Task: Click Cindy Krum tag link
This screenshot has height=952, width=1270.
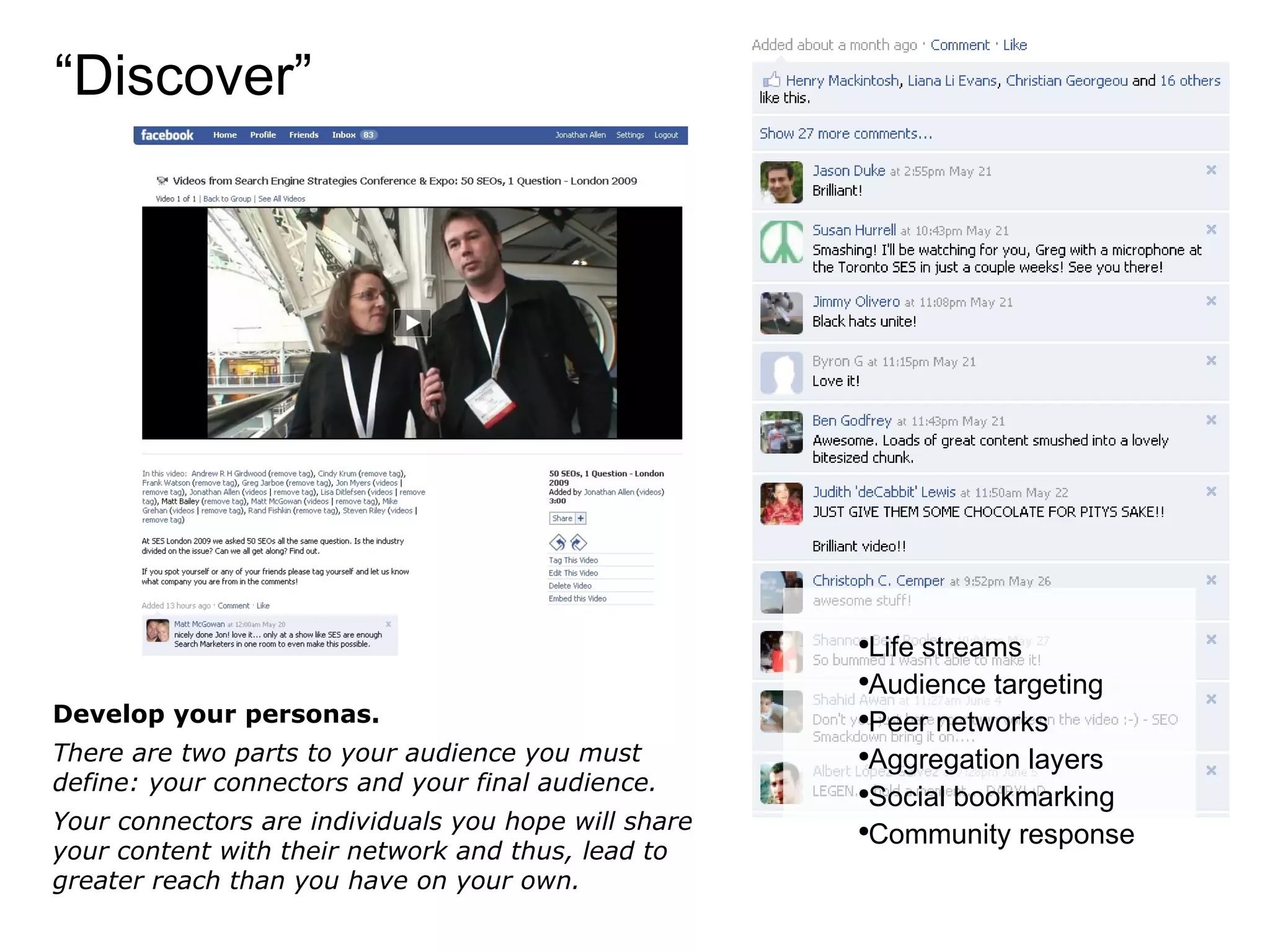Action: click(337, 474)
